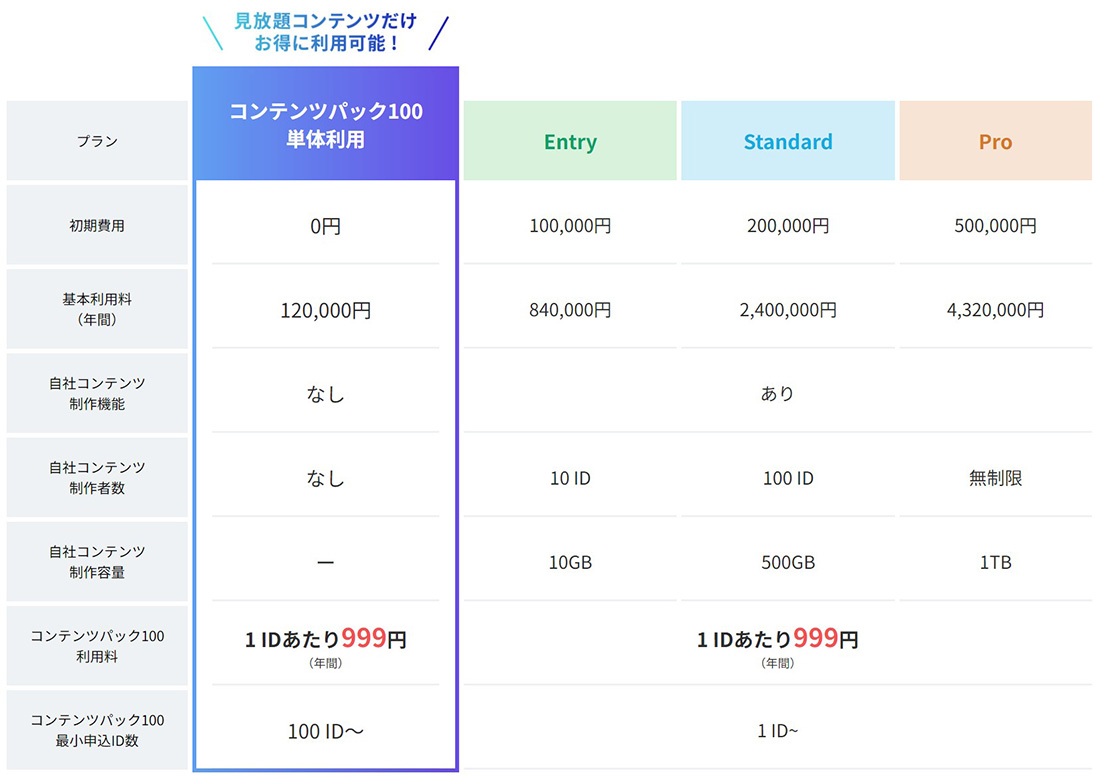Select the 120,000円 annual fee cell

coord(326,311)
